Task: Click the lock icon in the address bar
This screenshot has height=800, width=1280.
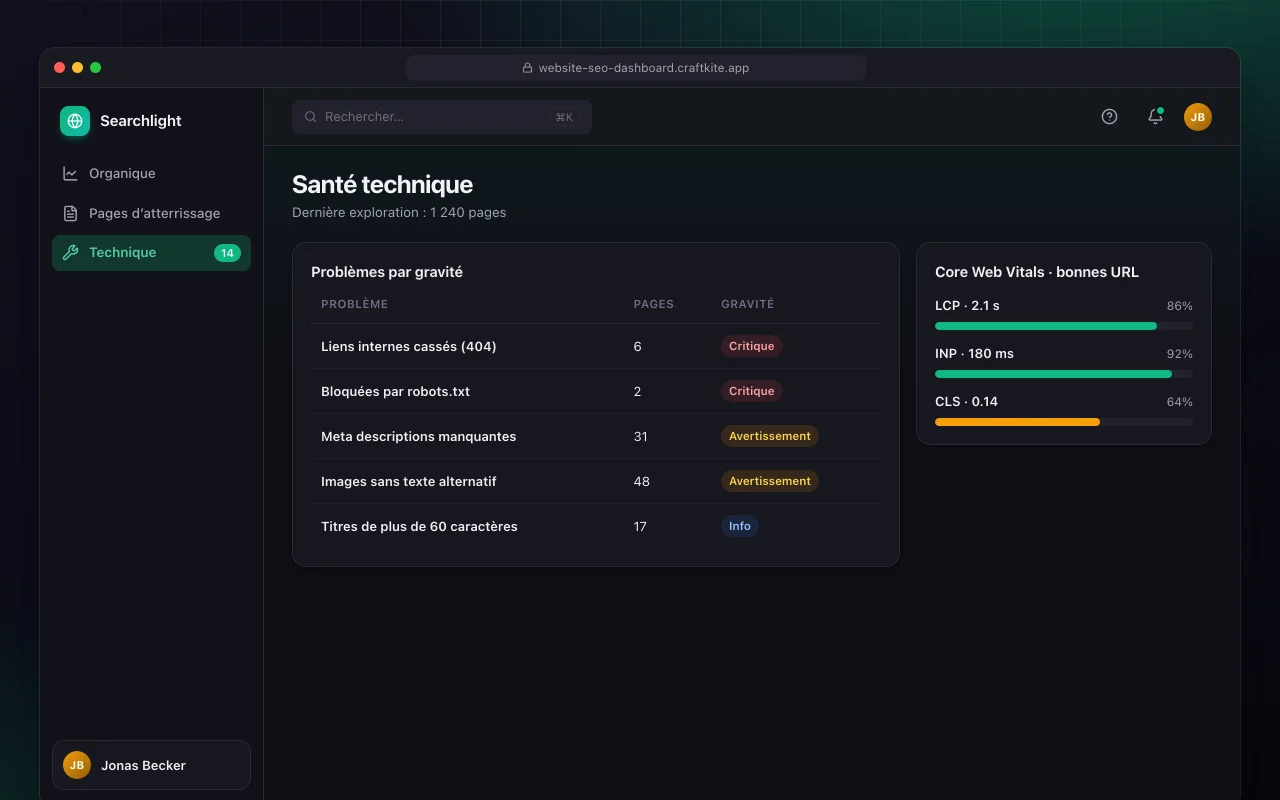Action: click(x=527, y=68)
